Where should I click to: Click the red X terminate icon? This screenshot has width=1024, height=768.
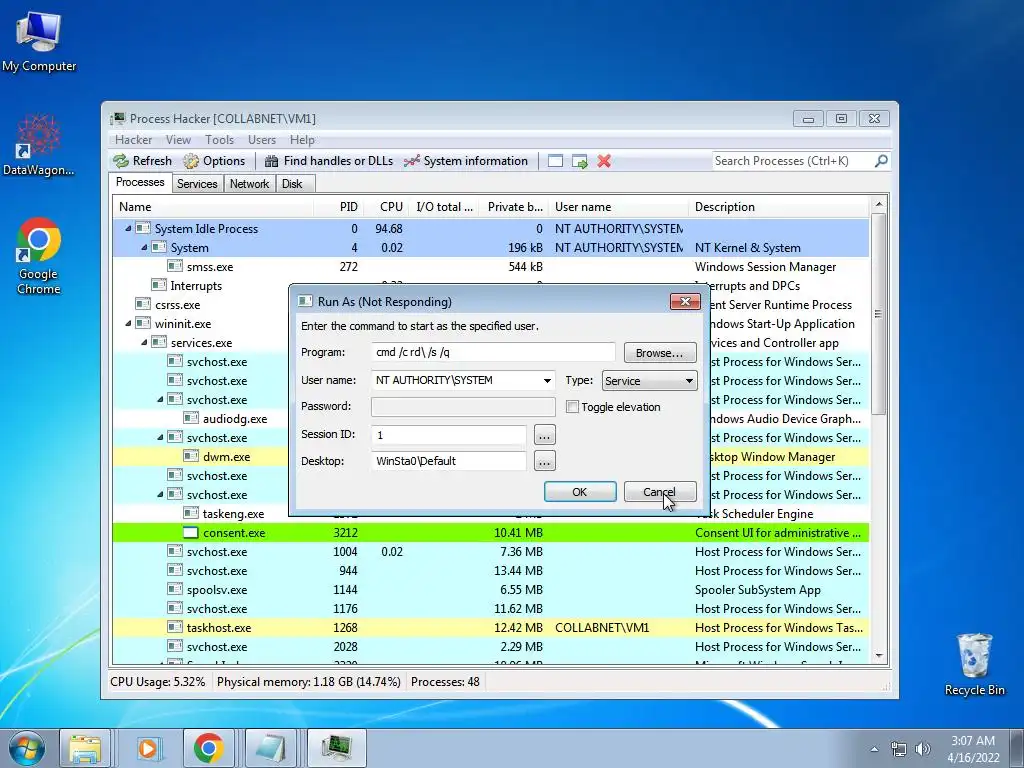604,161
